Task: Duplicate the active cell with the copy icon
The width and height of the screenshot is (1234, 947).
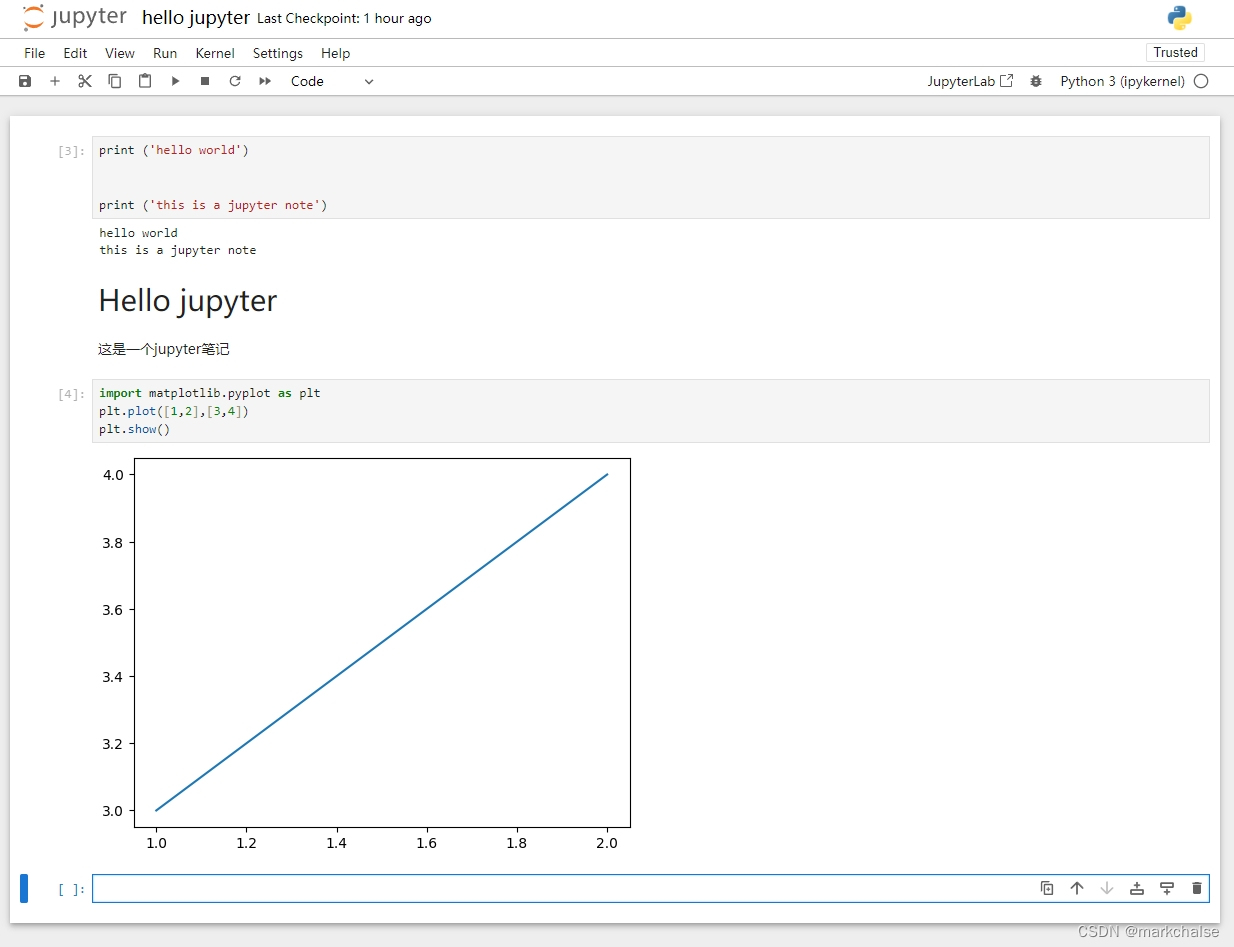Action: point(1047,888)
